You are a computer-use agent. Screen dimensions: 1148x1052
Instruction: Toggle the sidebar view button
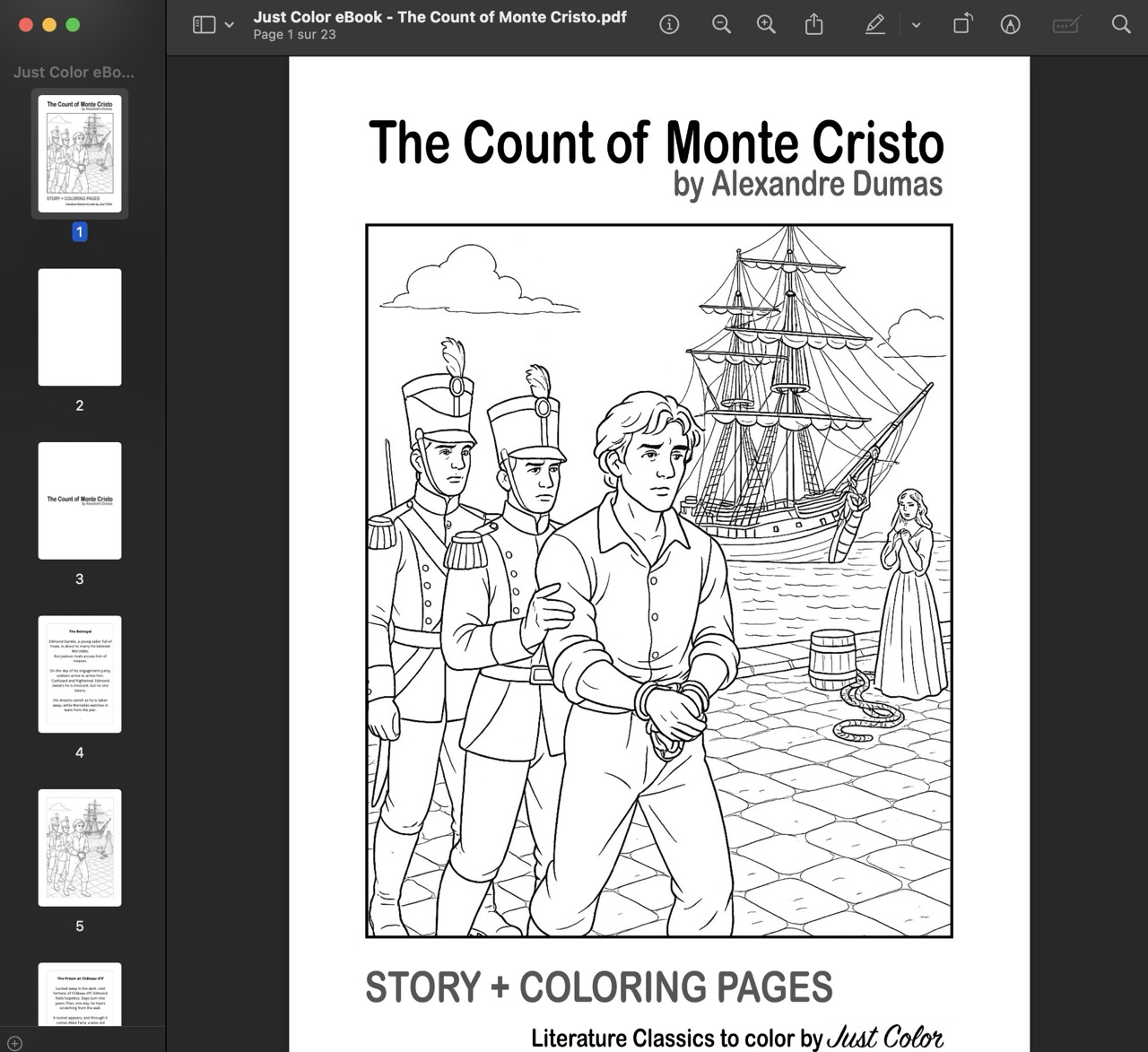[204, 25]
